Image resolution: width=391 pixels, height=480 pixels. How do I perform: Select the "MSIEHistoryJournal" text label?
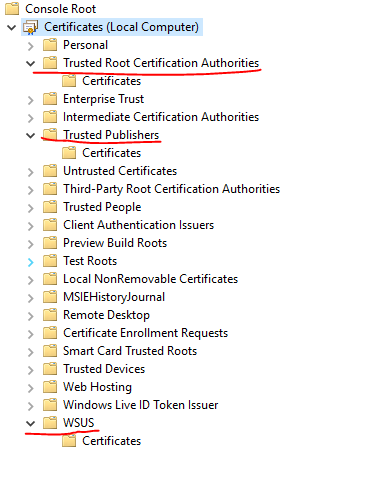(114, 297)
